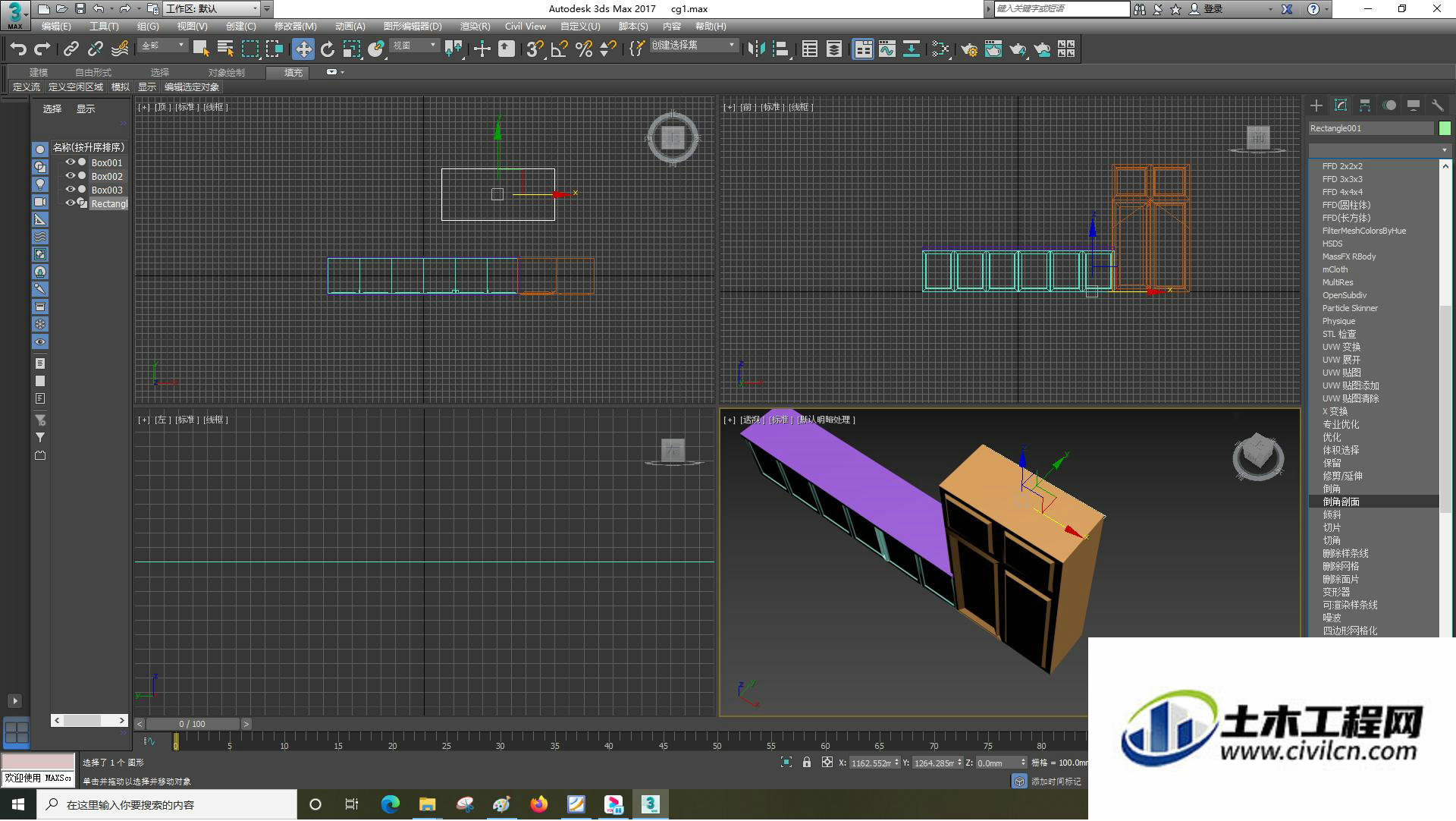
Task: Click the 编辑选定对象 button
Action: (x=191, y=87)
